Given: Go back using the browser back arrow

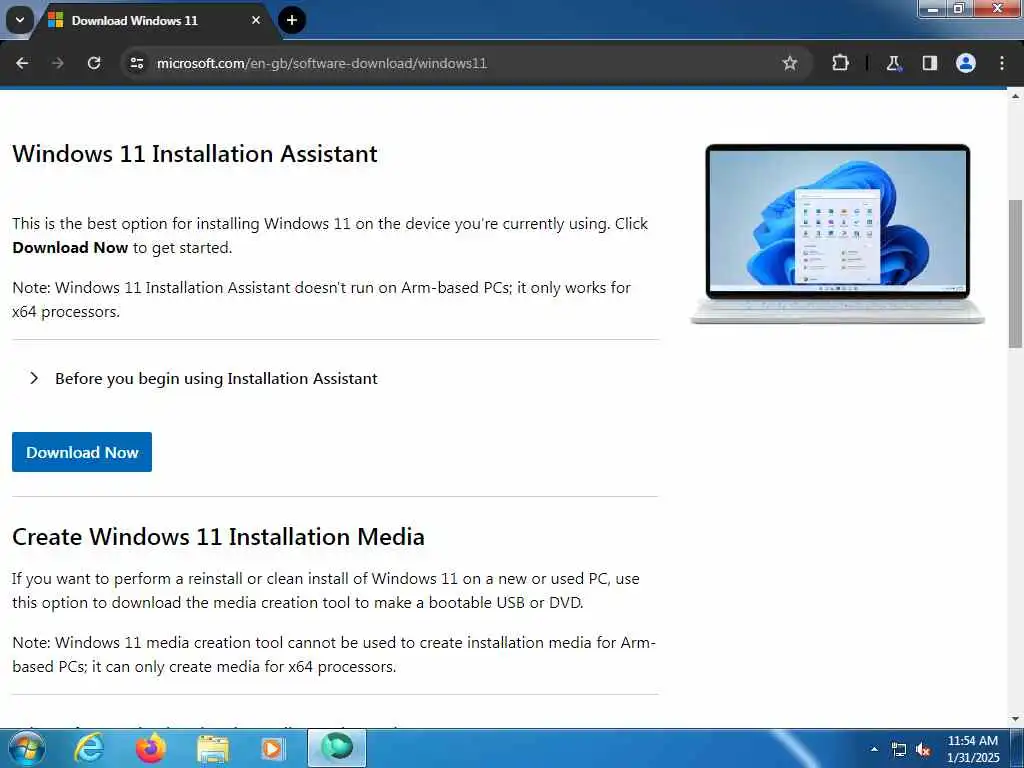Looking at the screenshot, I should click(x=22, y=63).
